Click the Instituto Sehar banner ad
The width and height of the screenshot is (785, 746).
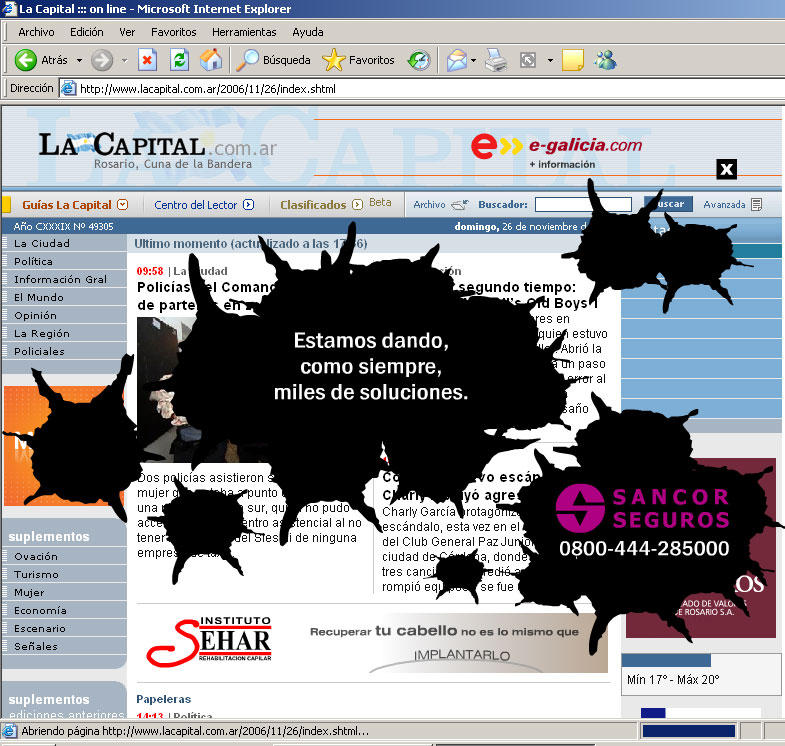(372, 643)
